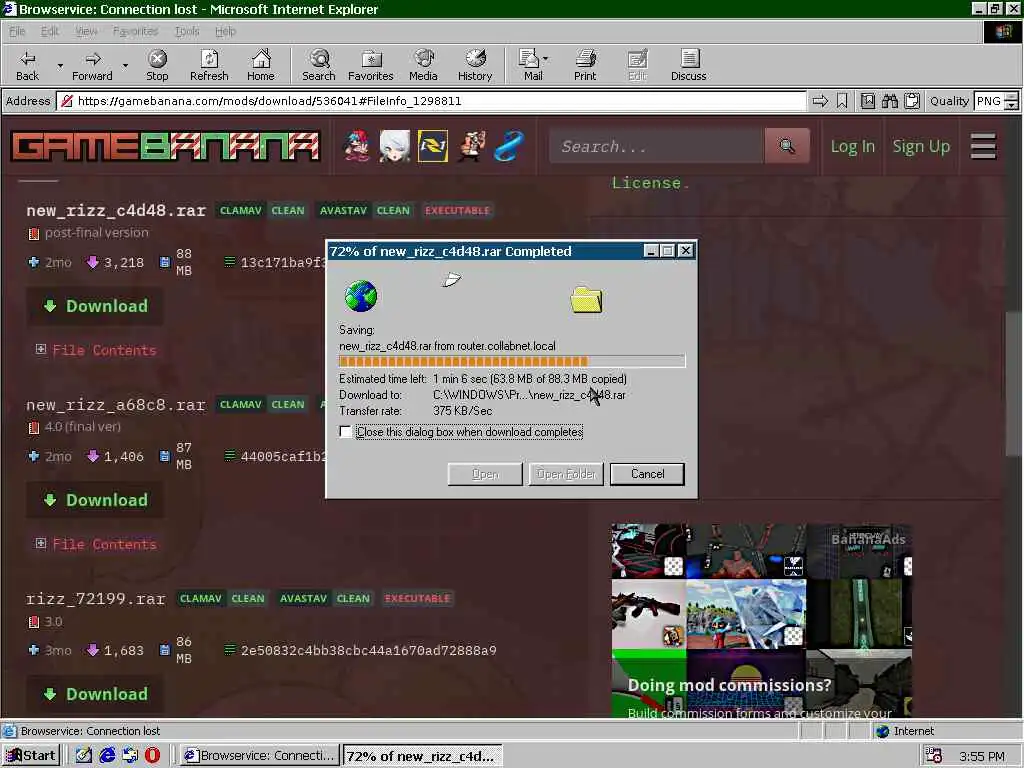The width and height of the screenshot is (1024, 768).
Task: Refresh the current page
Action: 209,65
